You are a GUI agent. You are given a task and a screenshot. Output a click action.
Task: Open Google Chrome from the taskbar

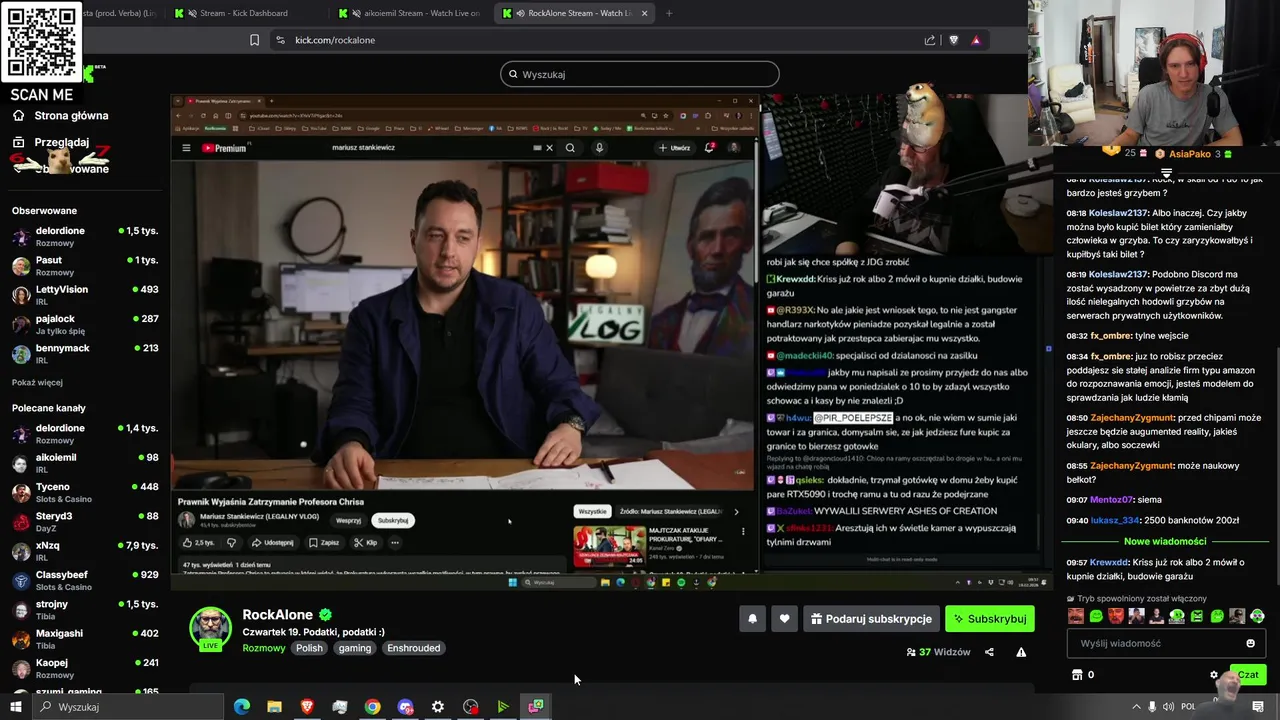pos(372,707)
